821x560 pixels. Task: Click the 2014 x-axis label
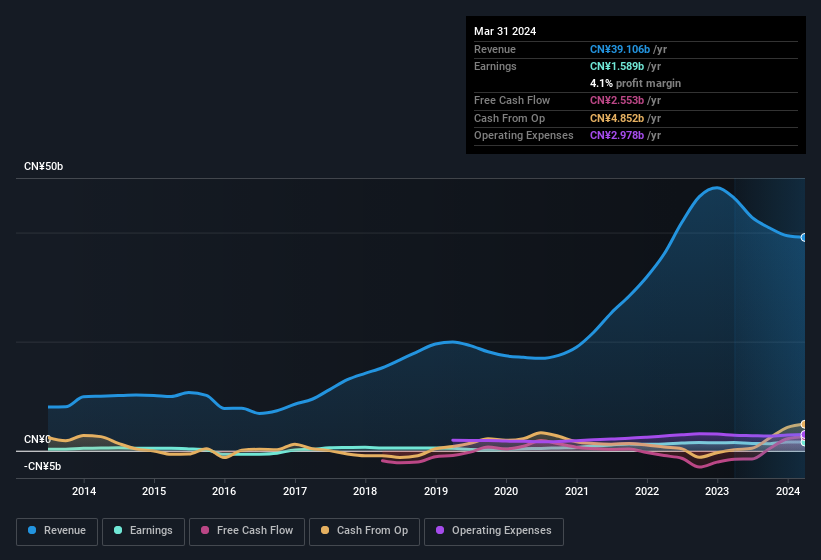[x=84, y=491]
